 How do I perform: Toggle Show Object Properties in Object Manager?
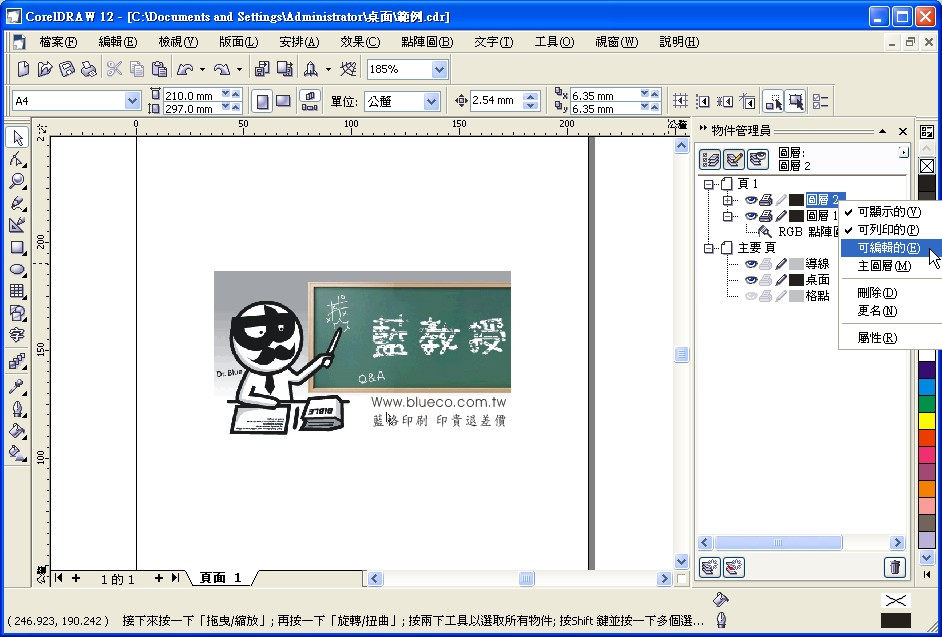[x=711, y=159]
